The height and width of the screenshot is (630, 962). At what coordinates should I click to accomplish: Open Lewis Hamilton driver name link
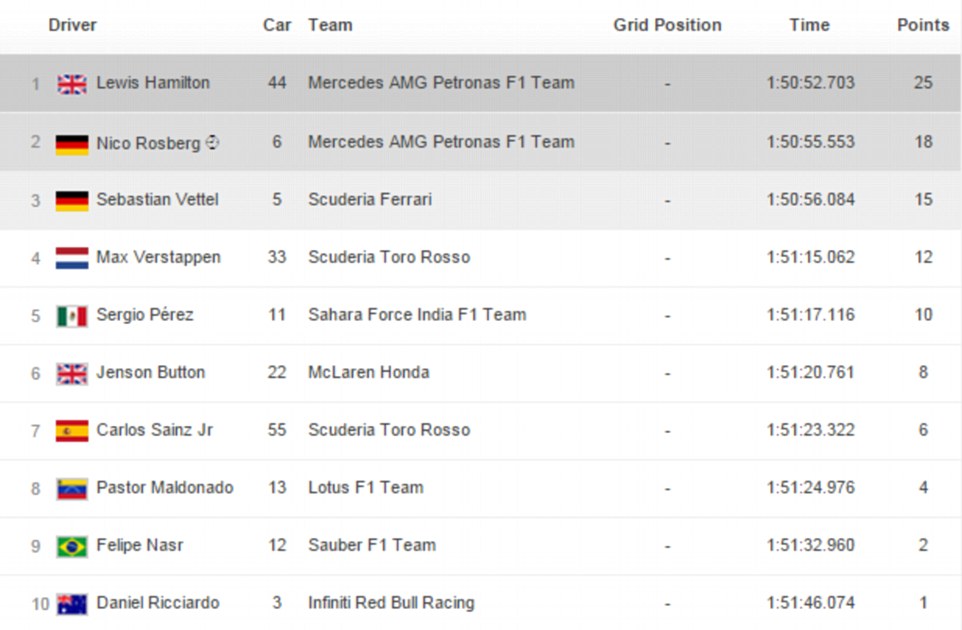tap(153, 83)
